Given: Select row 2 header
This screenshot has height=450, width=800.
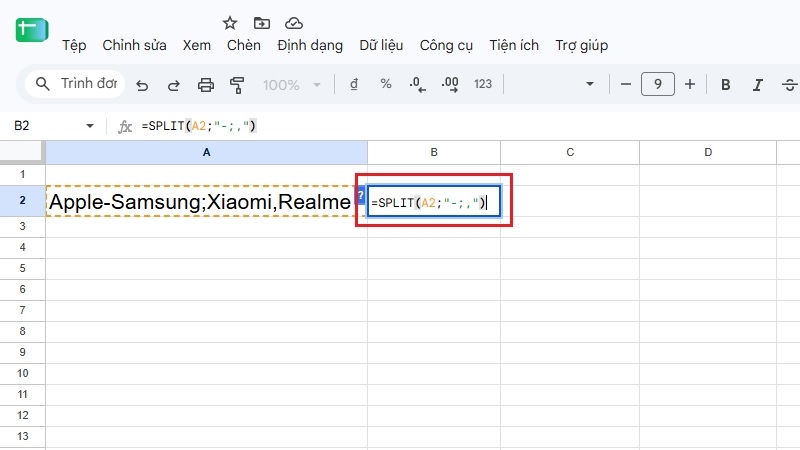Looking at the screenshot, I should coord(22,201).
